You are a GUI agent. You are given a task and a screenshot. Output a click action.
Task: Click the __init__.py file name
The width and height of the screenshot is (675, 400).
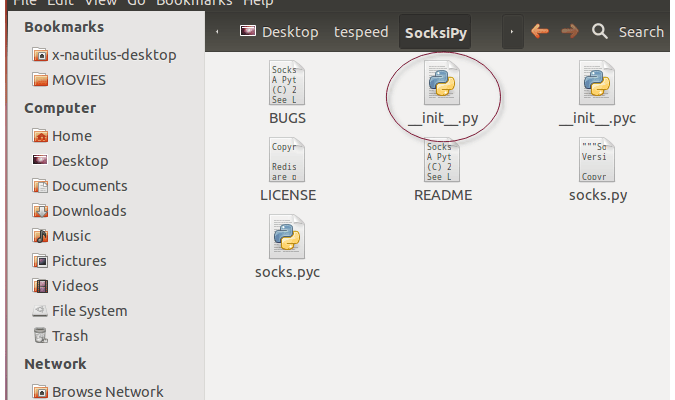coord(443,118)
